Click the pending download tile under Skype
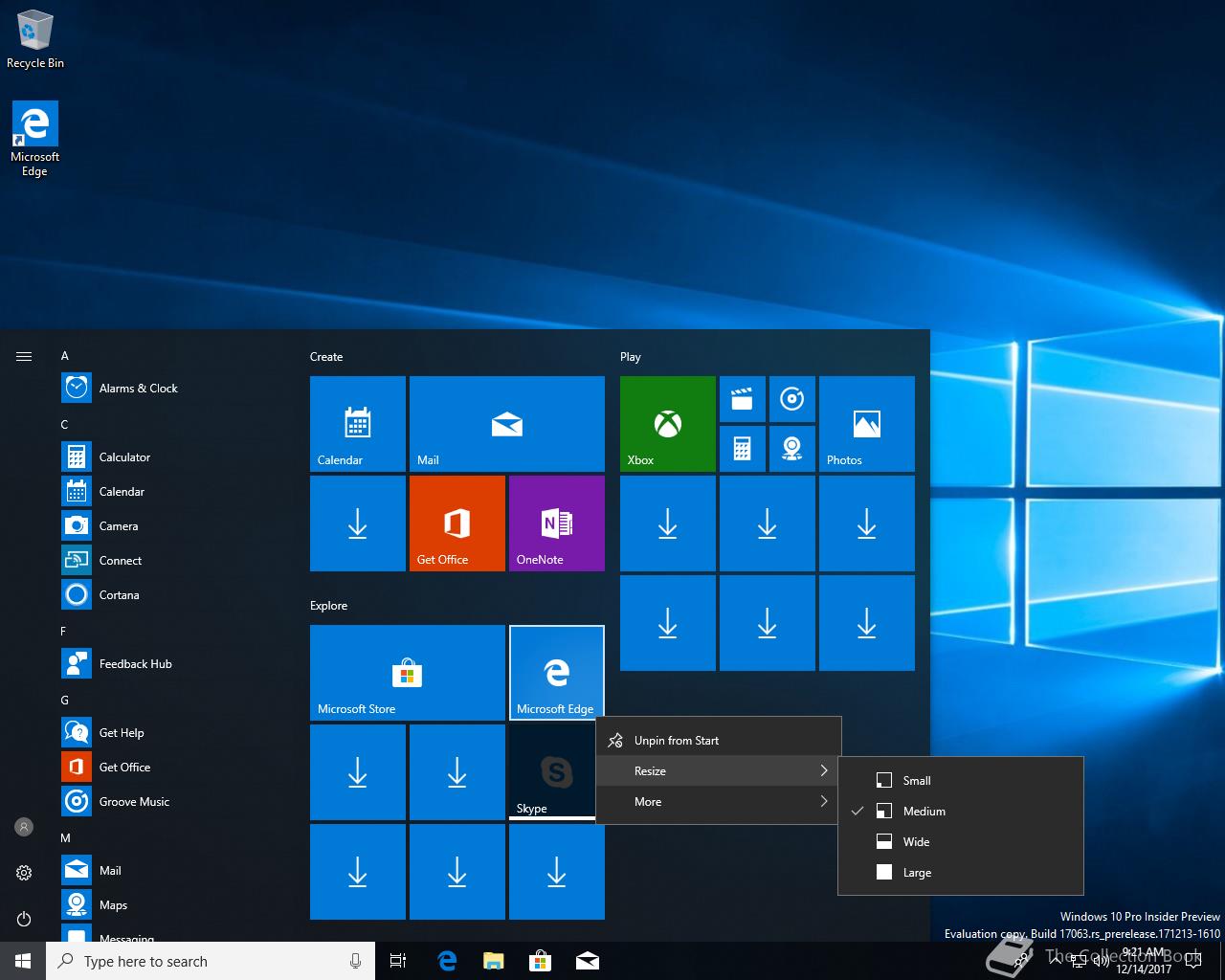Screen dimensions: 1225x980 coord(557,872)
